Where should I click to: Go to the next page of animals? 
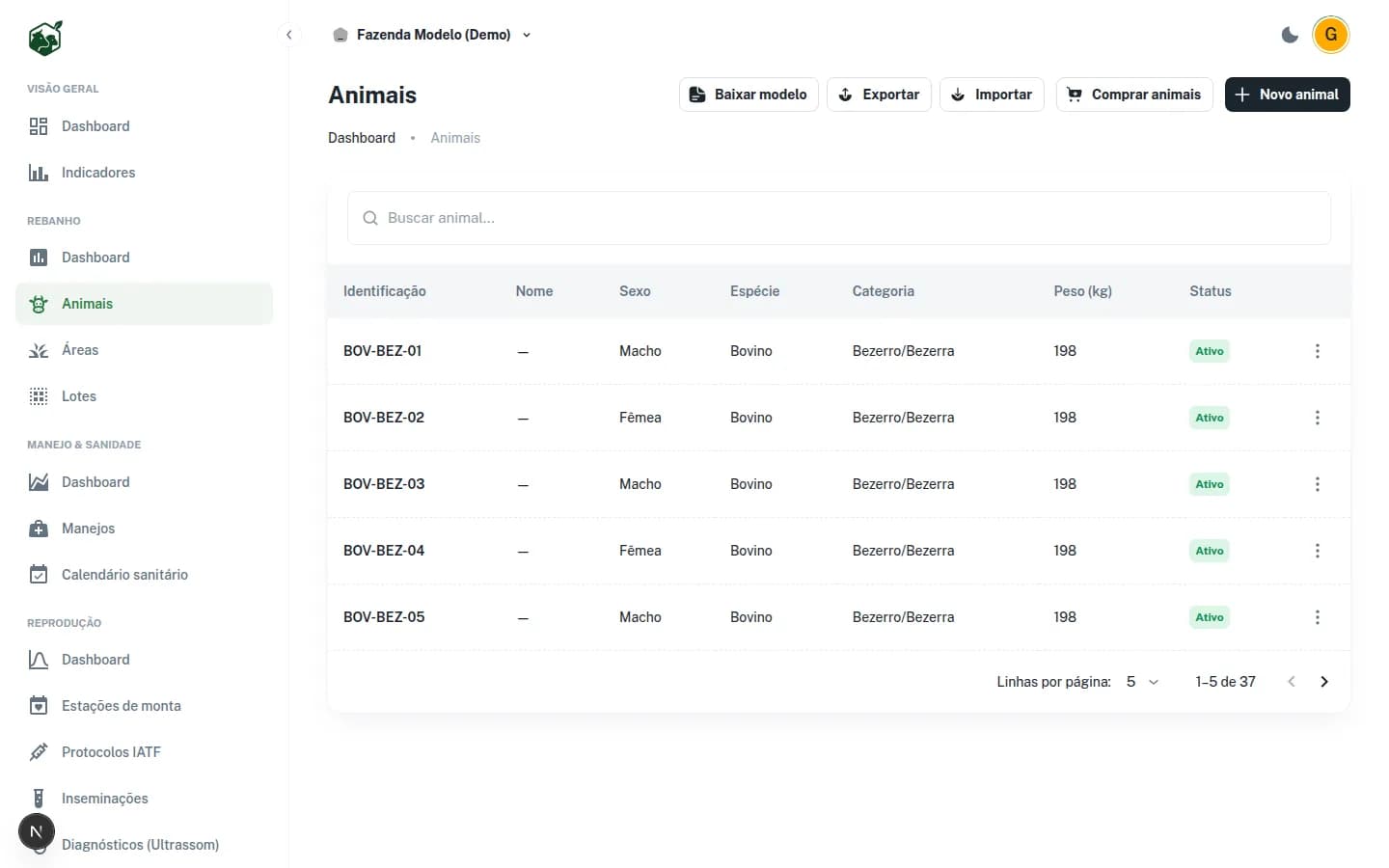click(x=1324, y=682)
